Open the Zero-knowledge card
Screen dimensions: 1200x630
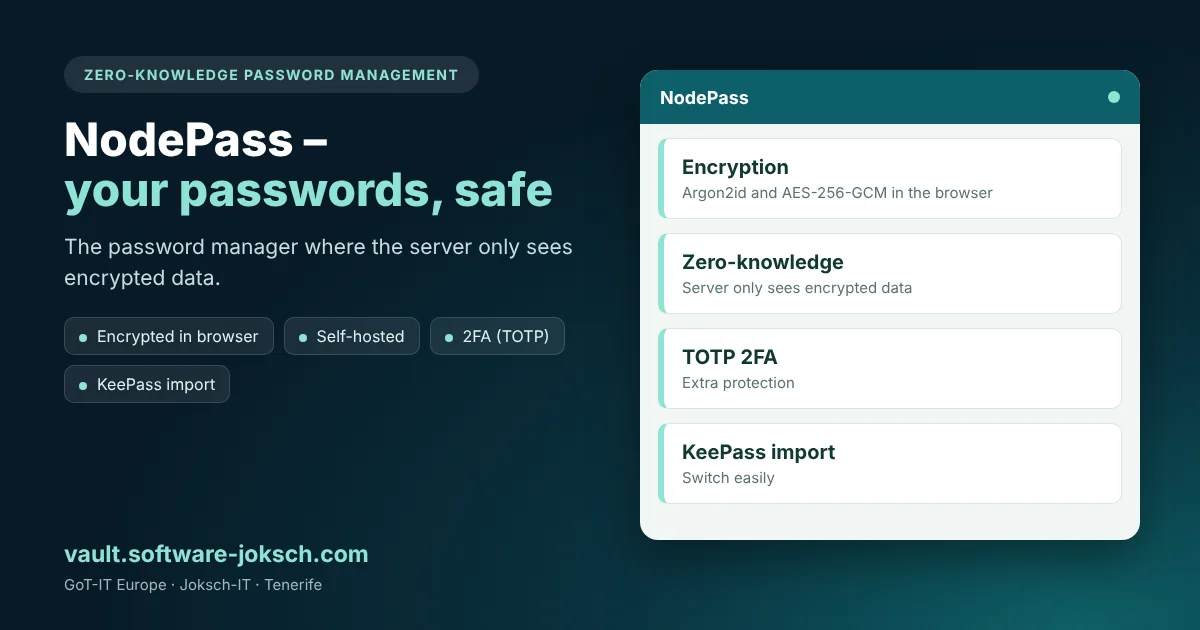[x=890, y=273]
